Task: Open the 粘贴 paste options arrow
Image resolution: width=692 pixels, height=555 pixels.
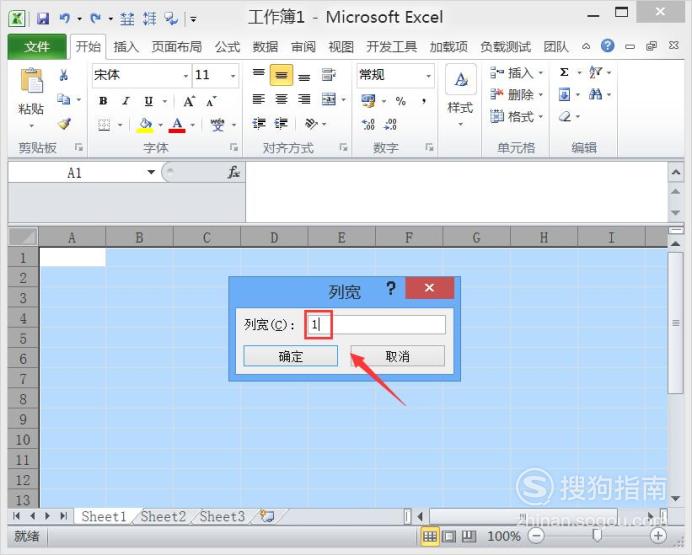Action: (x=31, y=126)
